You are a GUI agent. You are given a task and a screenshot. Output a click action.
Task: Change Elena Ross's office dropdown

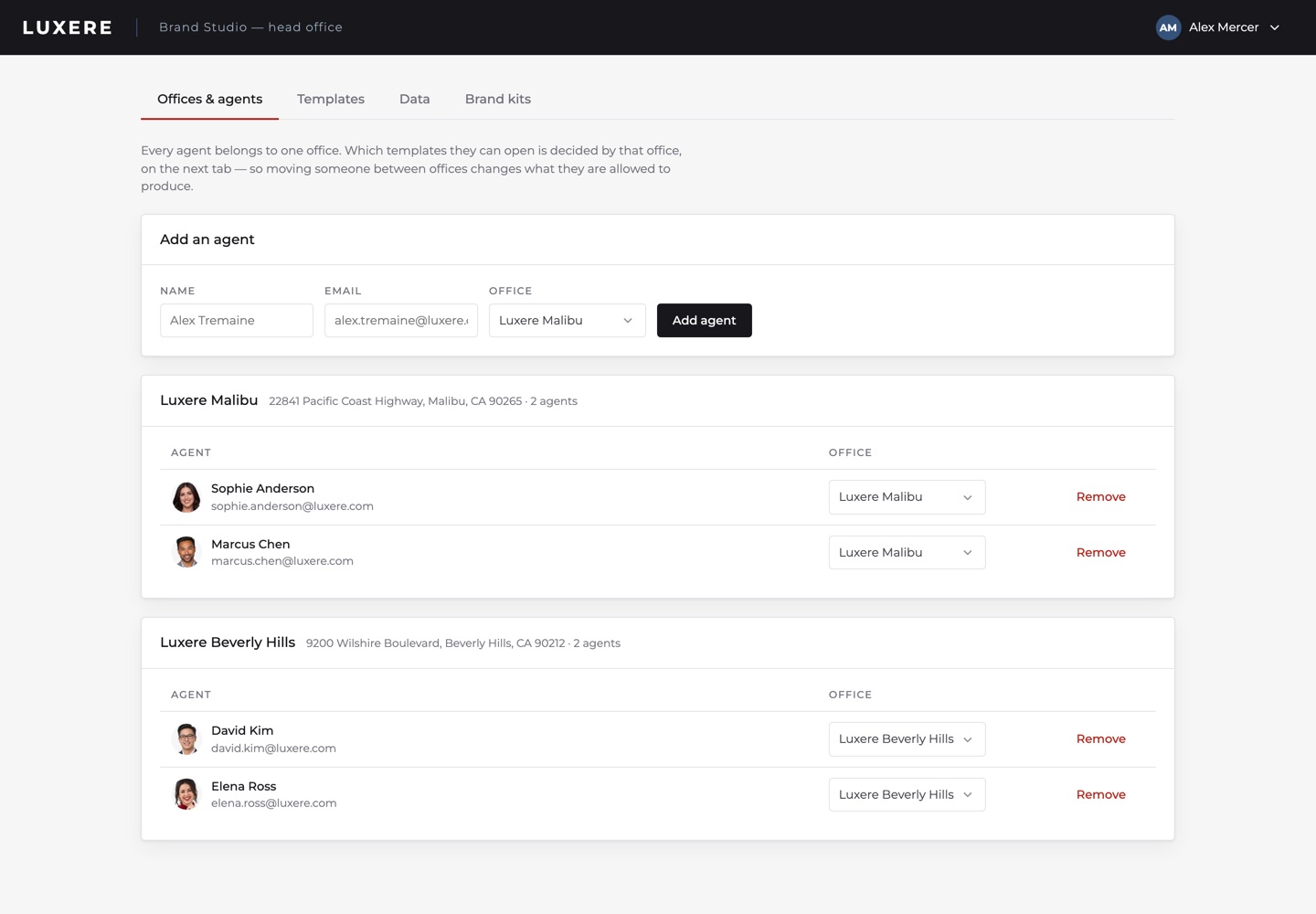pyautogui.click(x=907, y=795)
